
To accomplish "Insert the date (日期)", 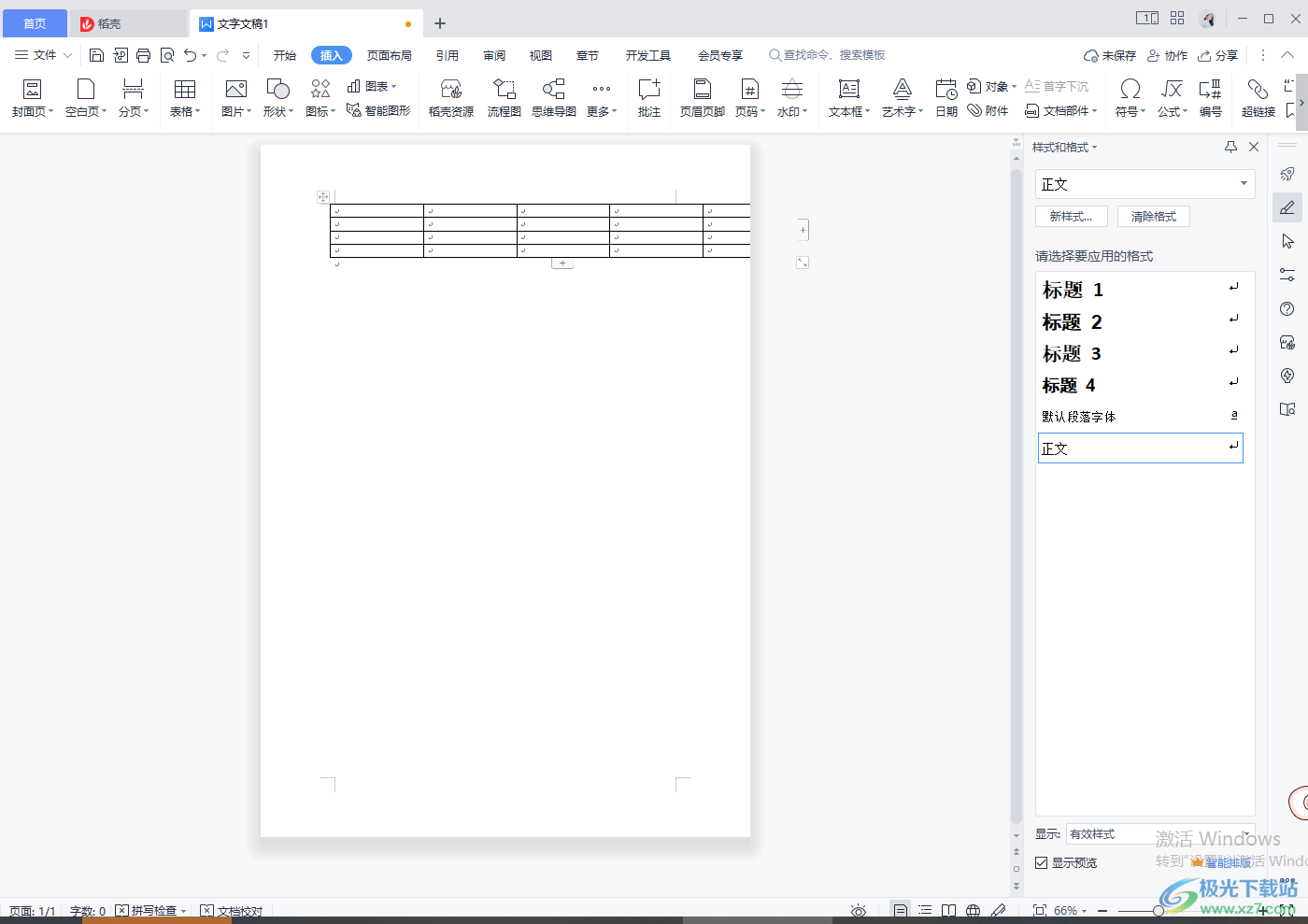I will (x=946, y=97).
